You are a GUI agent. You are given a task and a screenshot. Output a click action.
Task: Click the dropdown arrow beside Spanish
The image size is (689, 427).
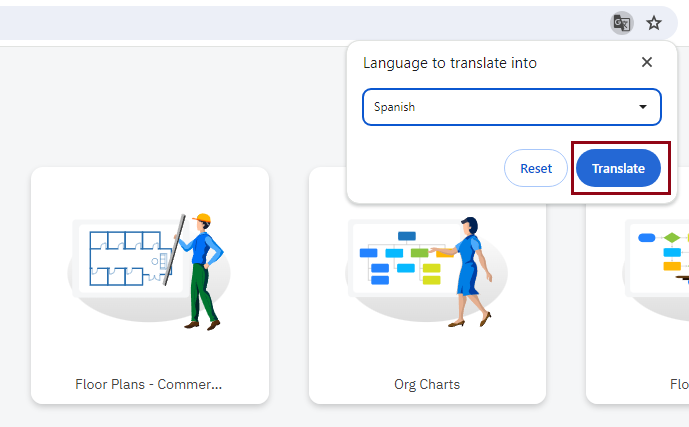click(643, 107)
